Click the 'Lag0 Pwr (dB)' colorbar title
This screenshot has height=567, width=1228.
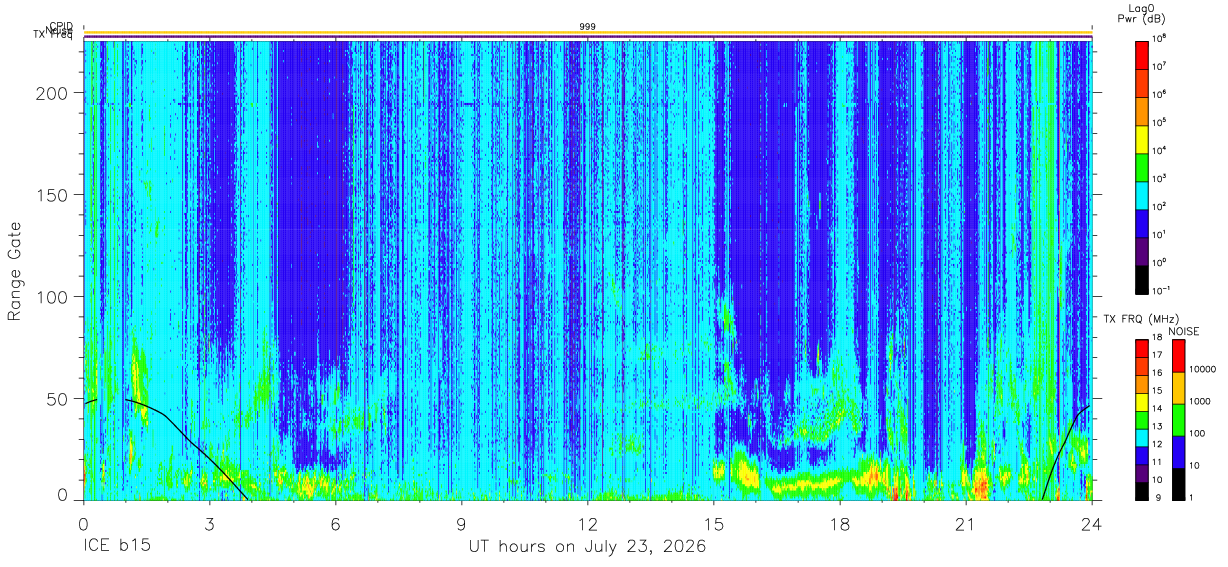(1142, 13)
